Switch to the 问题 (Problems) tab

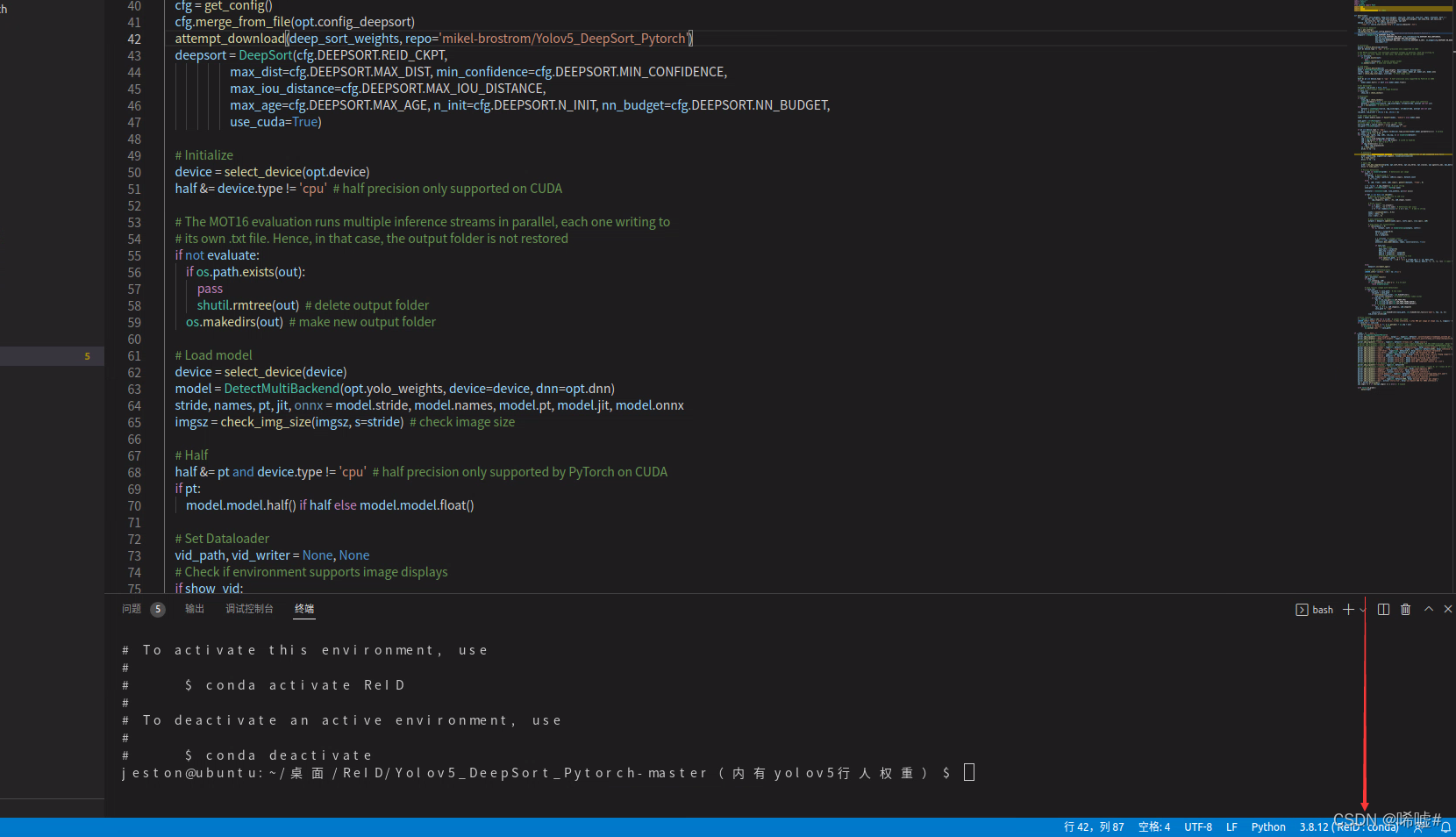coord(132,609)
